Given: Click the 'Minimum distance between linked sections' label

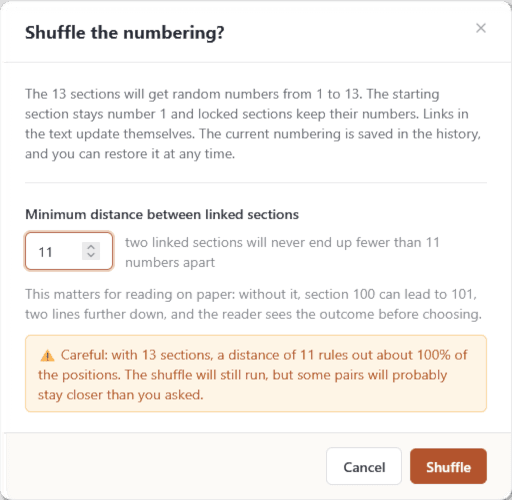Looking at the screenshot, I should tap(162, 214).
